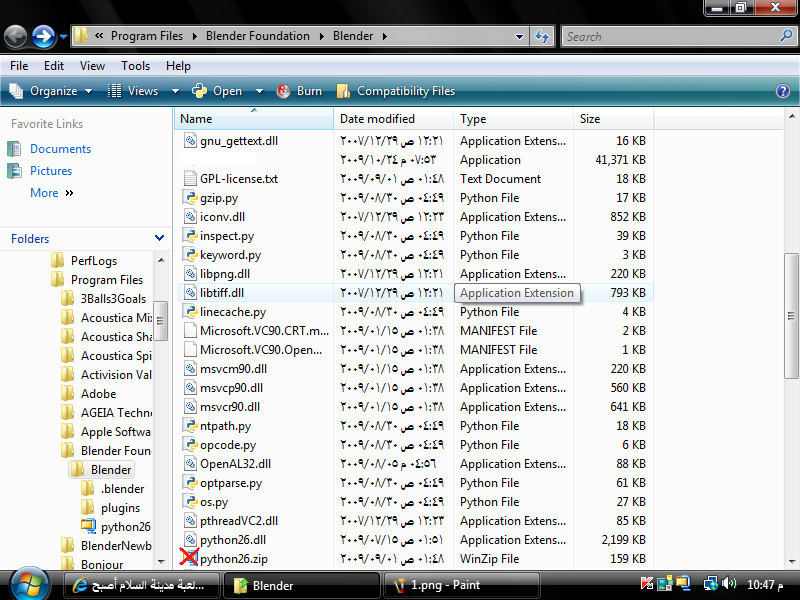
Task: Open the Tools menu
Action: pyautogui.click(x=135, y=66)
